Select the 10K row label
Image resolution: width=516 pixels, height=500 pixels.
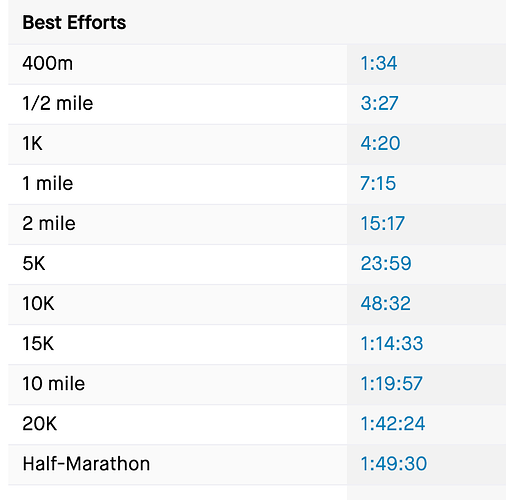38,303
